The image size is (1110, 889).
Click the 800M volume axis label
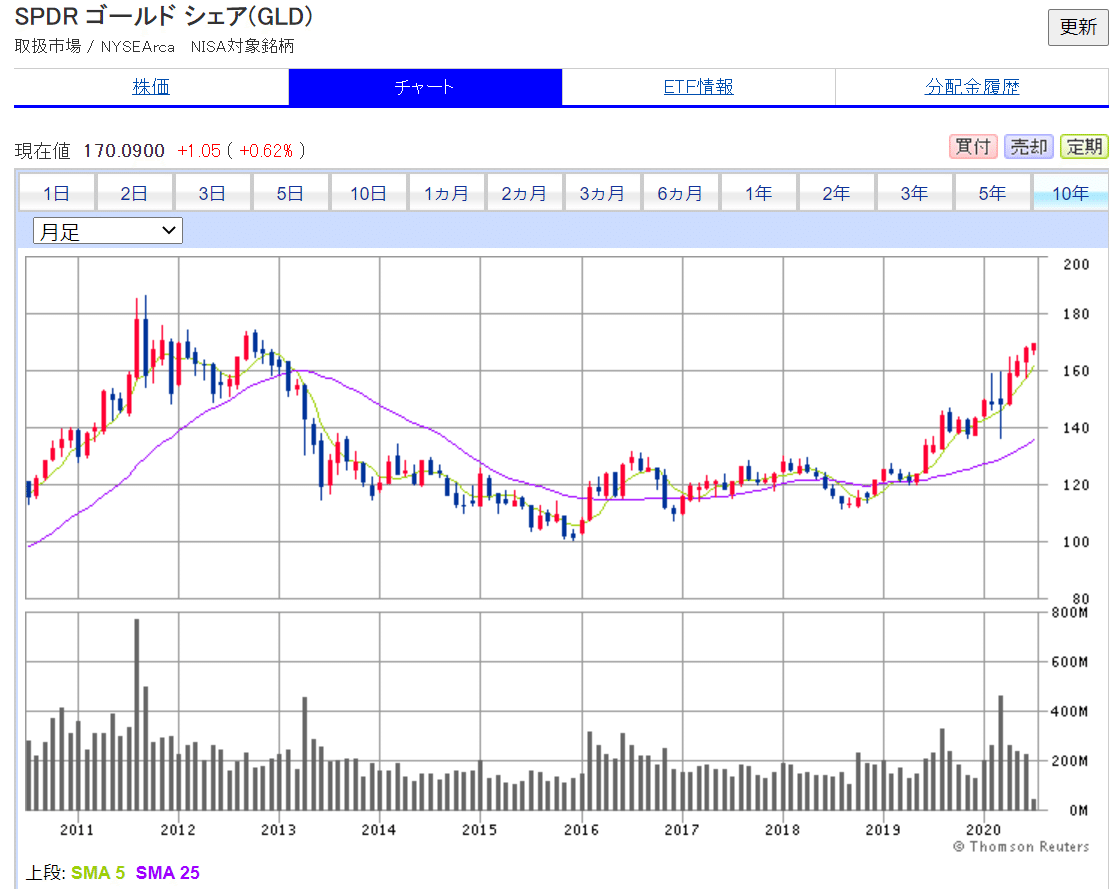point(1070,612)
